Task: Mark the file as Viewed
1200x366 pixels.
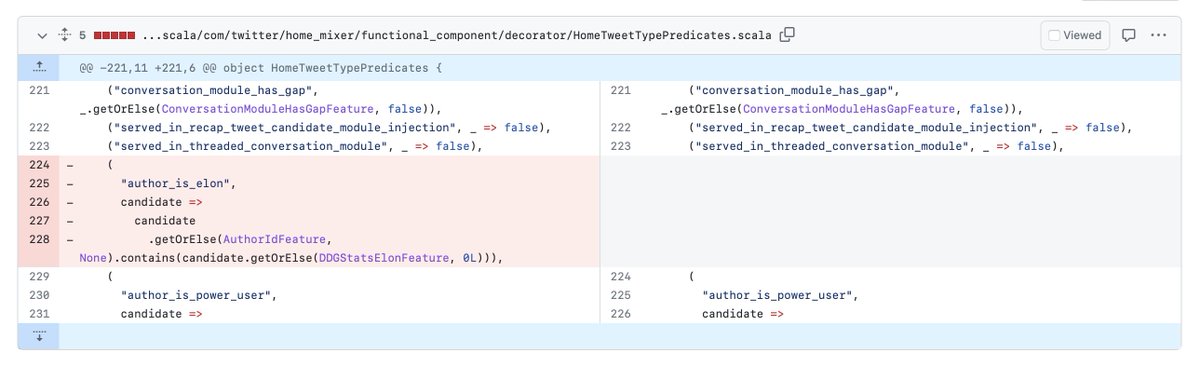Action: [x=1076, y=35]
